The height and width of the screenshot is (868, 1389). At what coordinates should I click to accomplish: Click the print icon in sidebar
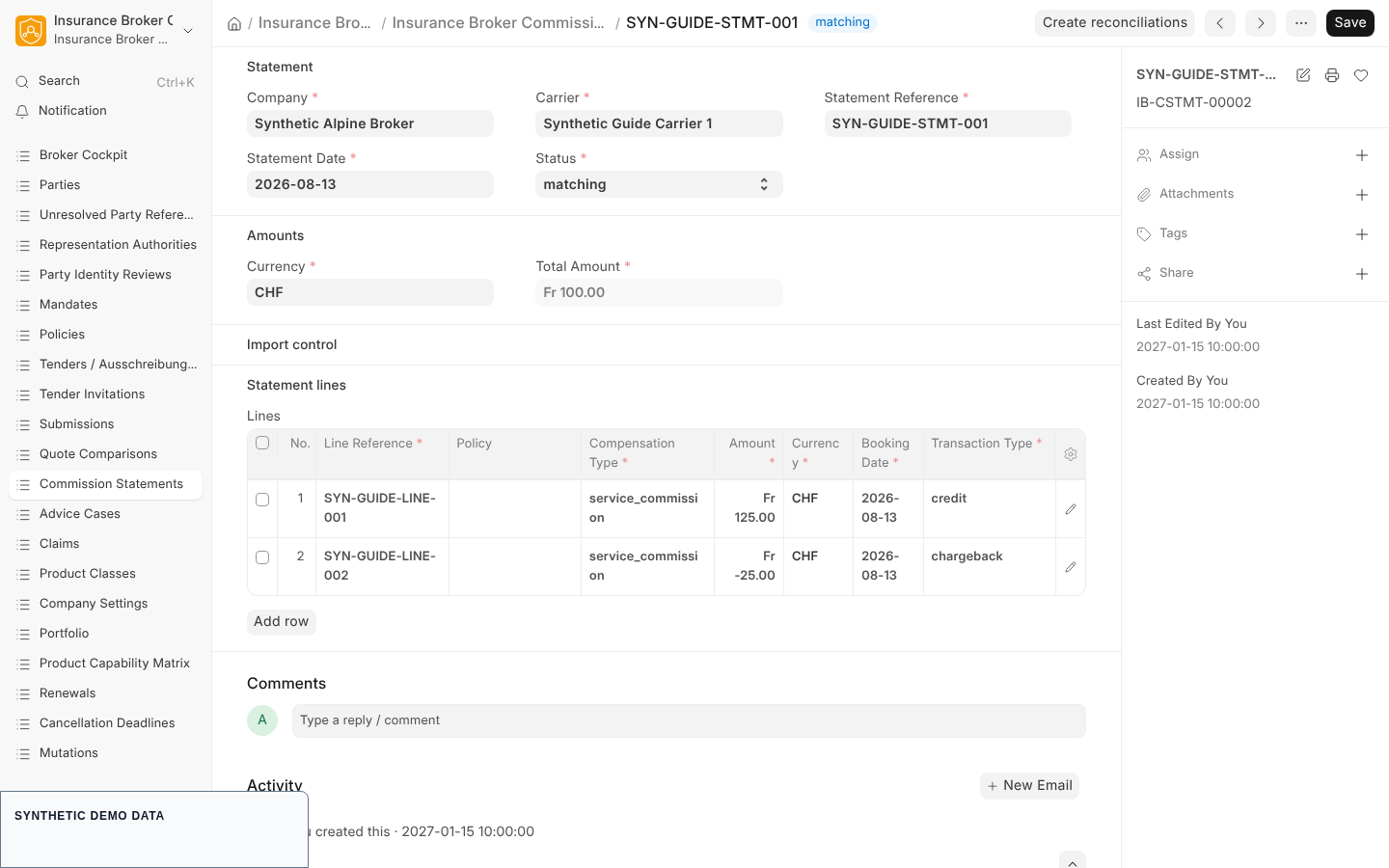coord(1332,75)
